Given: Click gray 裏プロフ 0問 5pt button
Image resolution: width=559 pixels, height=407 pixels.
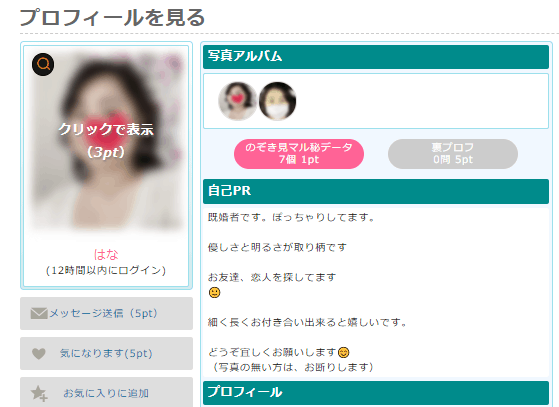Looking at the screenshot, I should tap(453, 154).
